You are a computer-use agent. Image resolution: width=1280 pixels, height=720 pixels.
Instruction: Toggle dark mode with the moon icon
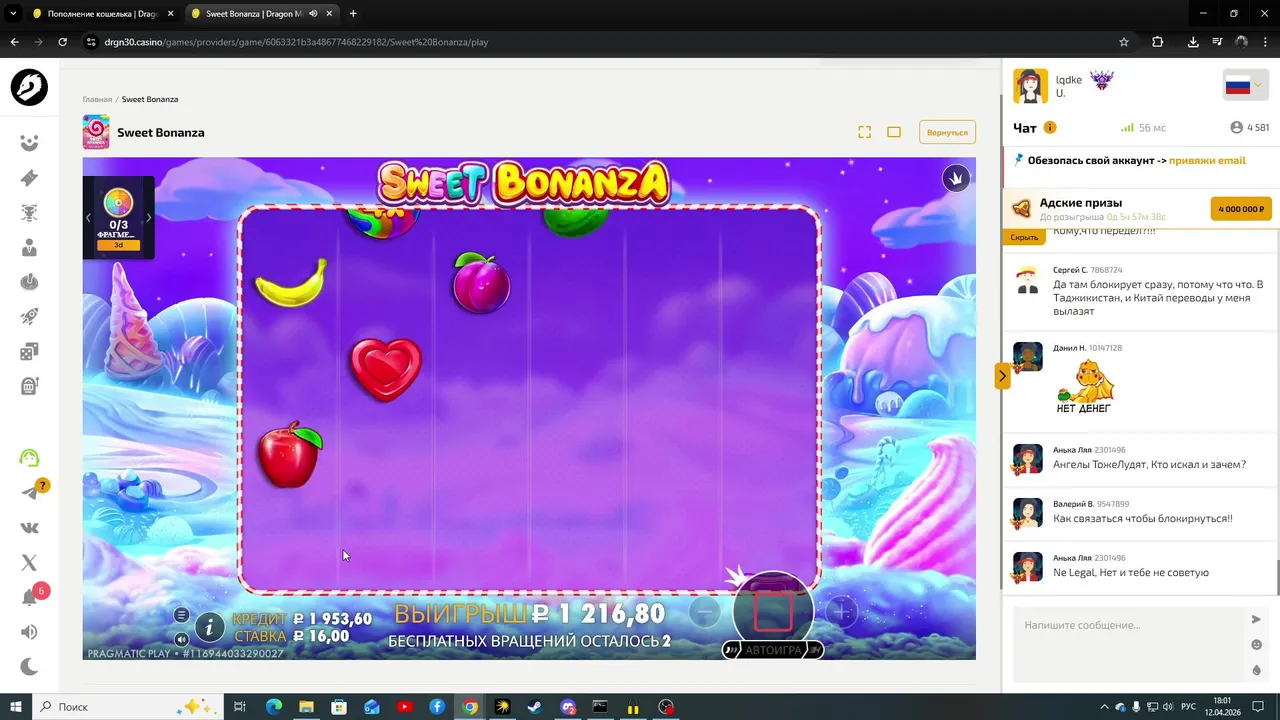[x=29, y=667]
